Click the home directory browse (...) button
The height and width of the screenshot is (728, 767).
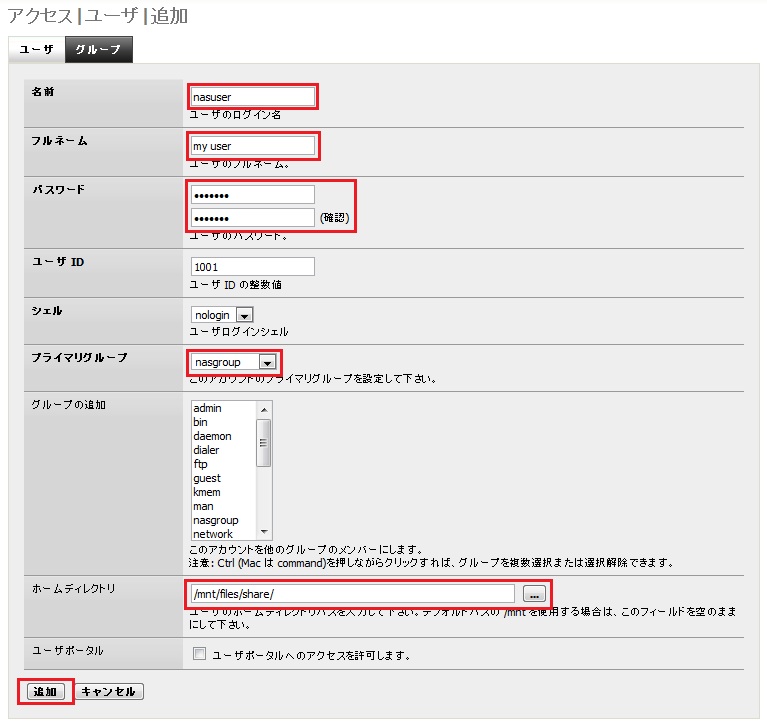533,593
